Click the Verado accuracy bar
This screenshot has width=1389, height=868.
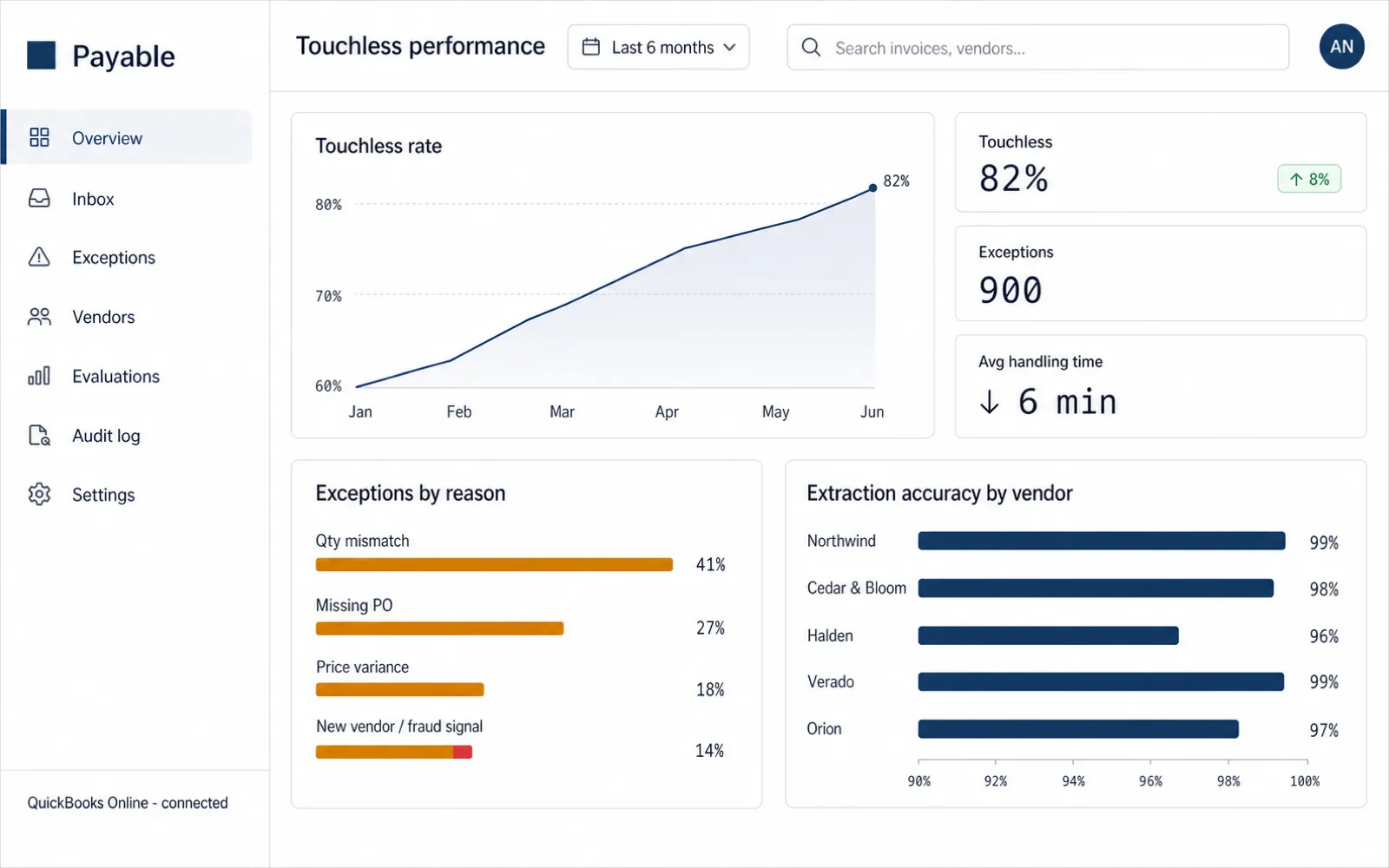click(1101, 681)
